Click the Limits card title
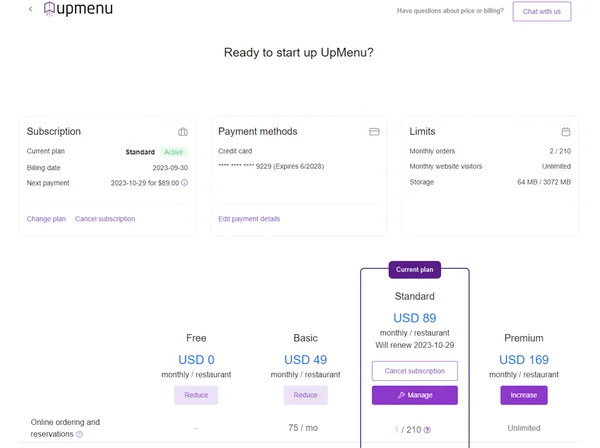Image resolution: width=600 pixels, height=448 pixels. [x=422, y=131]
